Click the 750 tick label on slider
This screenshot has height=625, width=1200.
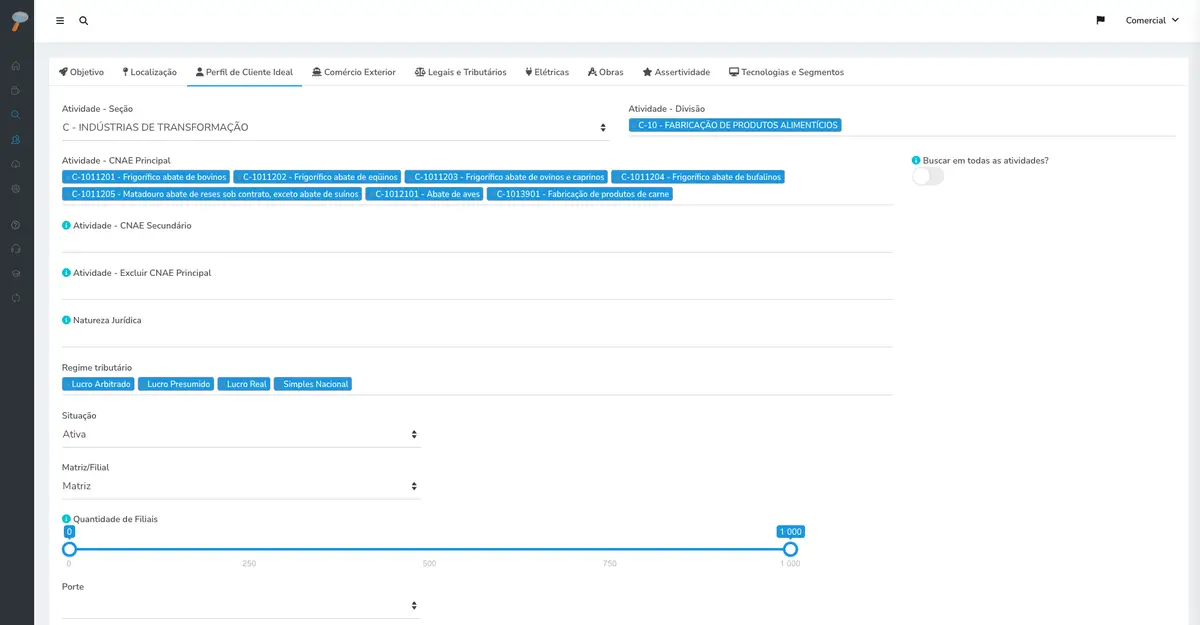(x=610, y=564)
